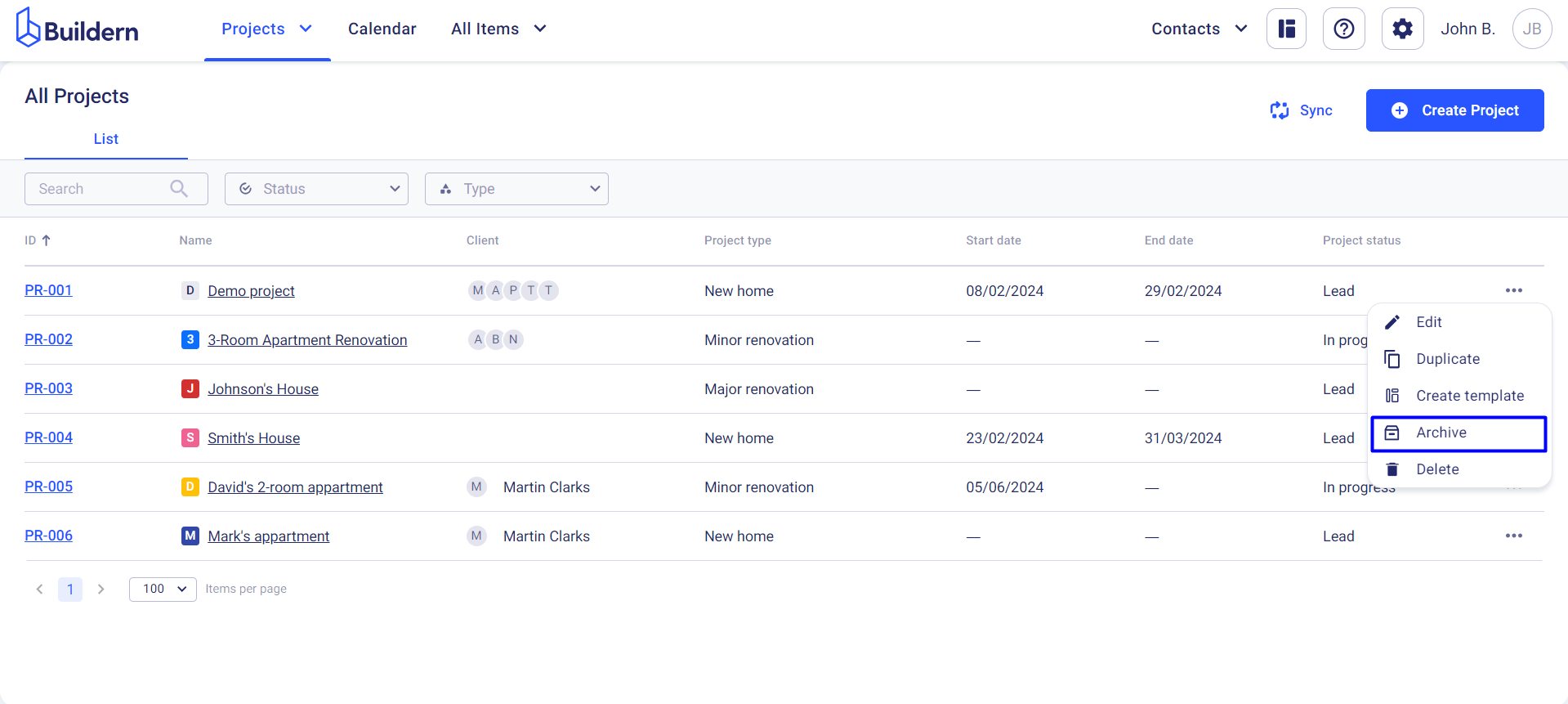Open the 100 items per page dropdown

click(163, 589)
